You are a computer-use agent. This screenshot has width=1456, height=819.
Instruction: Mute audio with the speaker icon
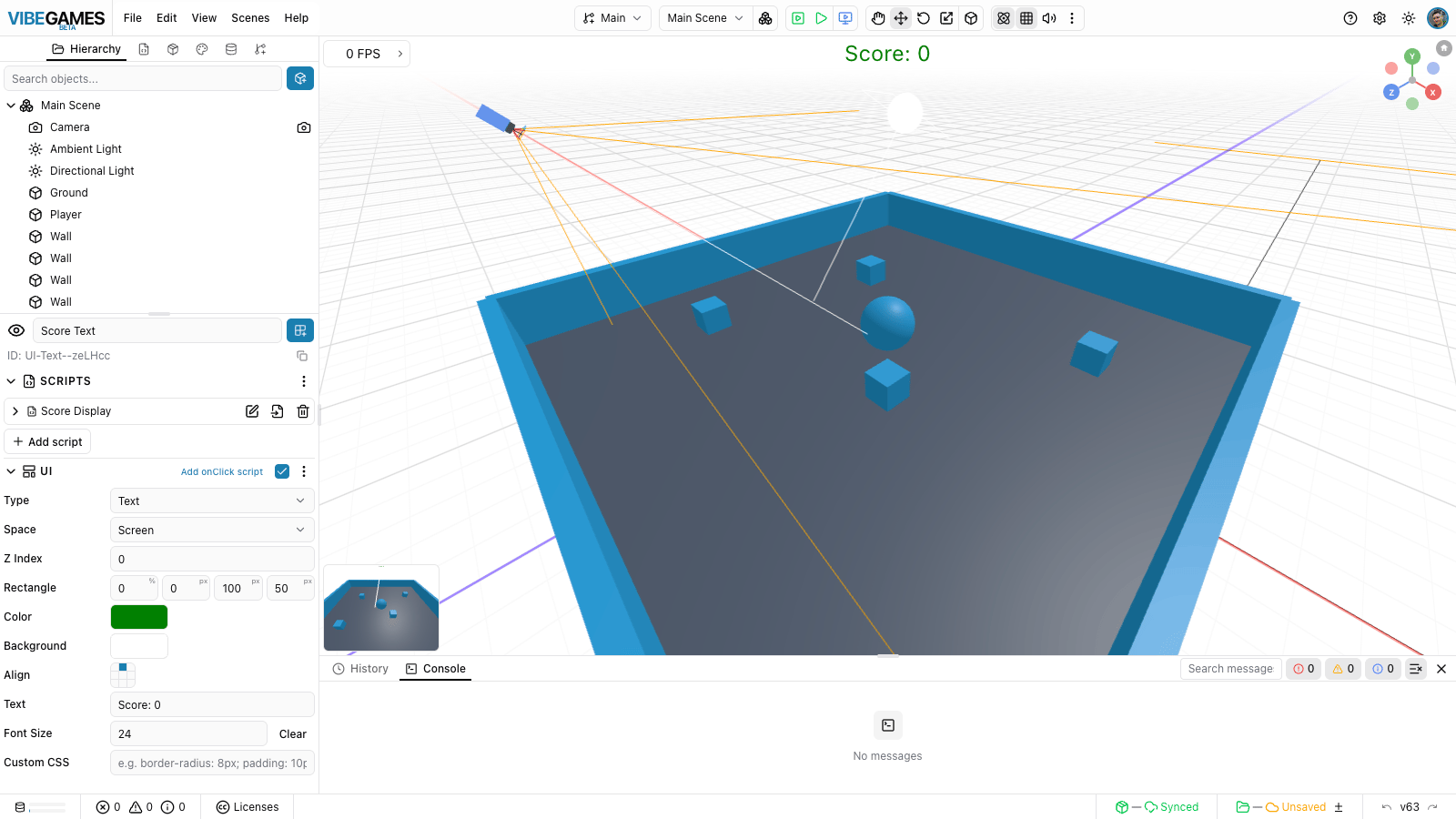click(1049, 18)
